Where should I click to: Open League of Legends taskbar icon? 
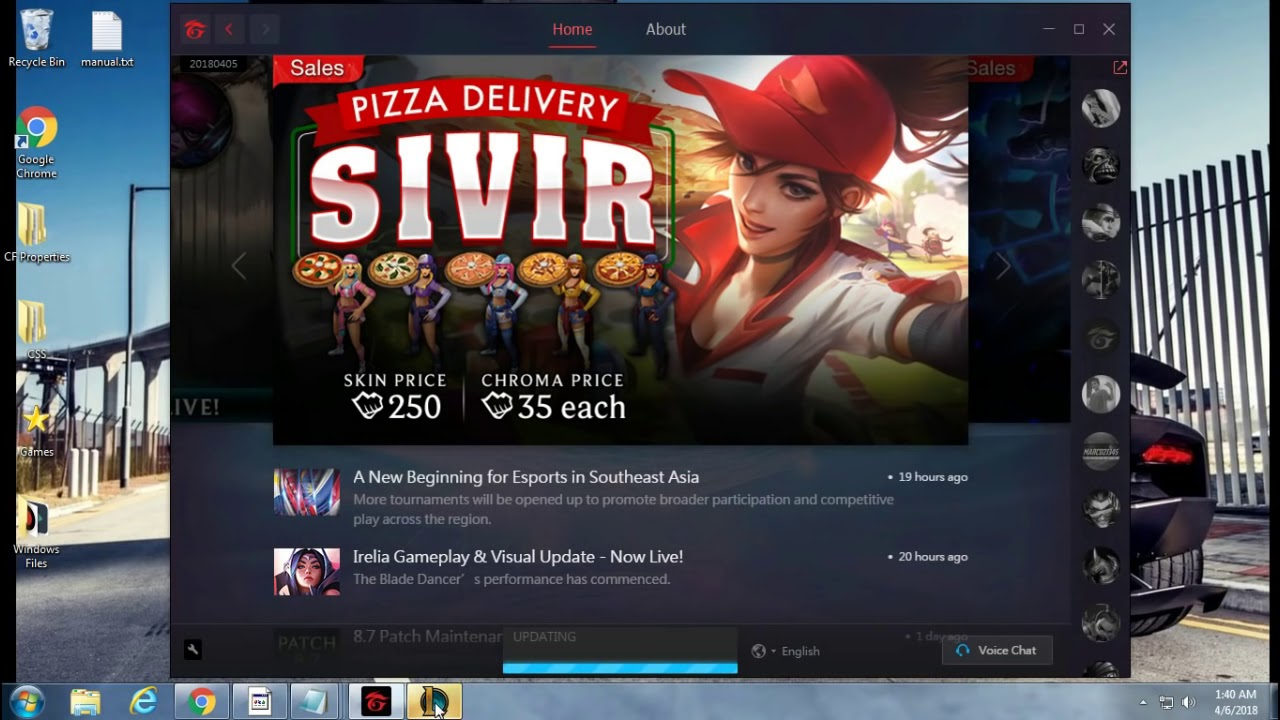point(434,702)
